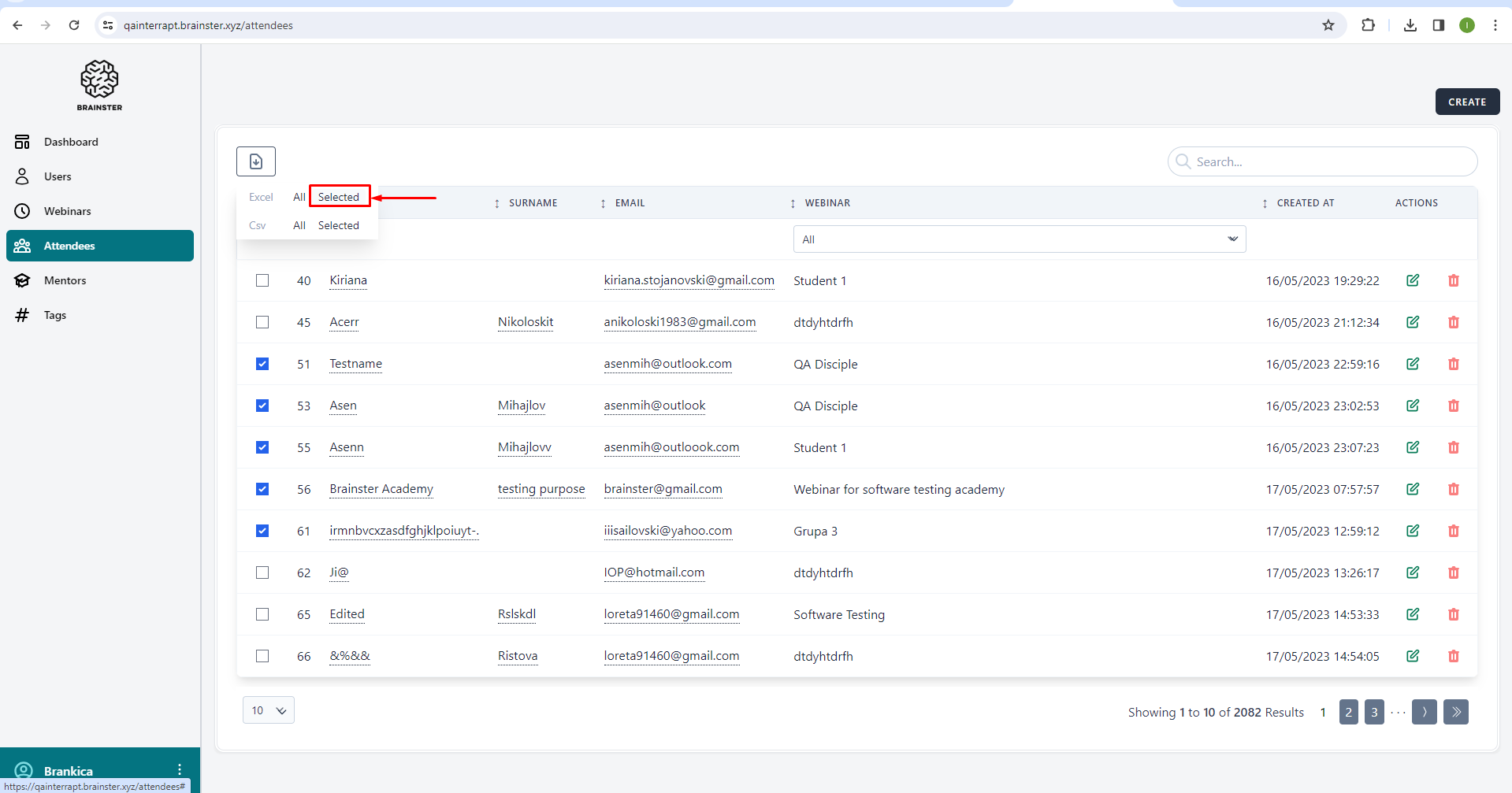Screen dimensions: 1512x793
Task: Click edit icon for Brainster Academy row
Action: 1413,489
